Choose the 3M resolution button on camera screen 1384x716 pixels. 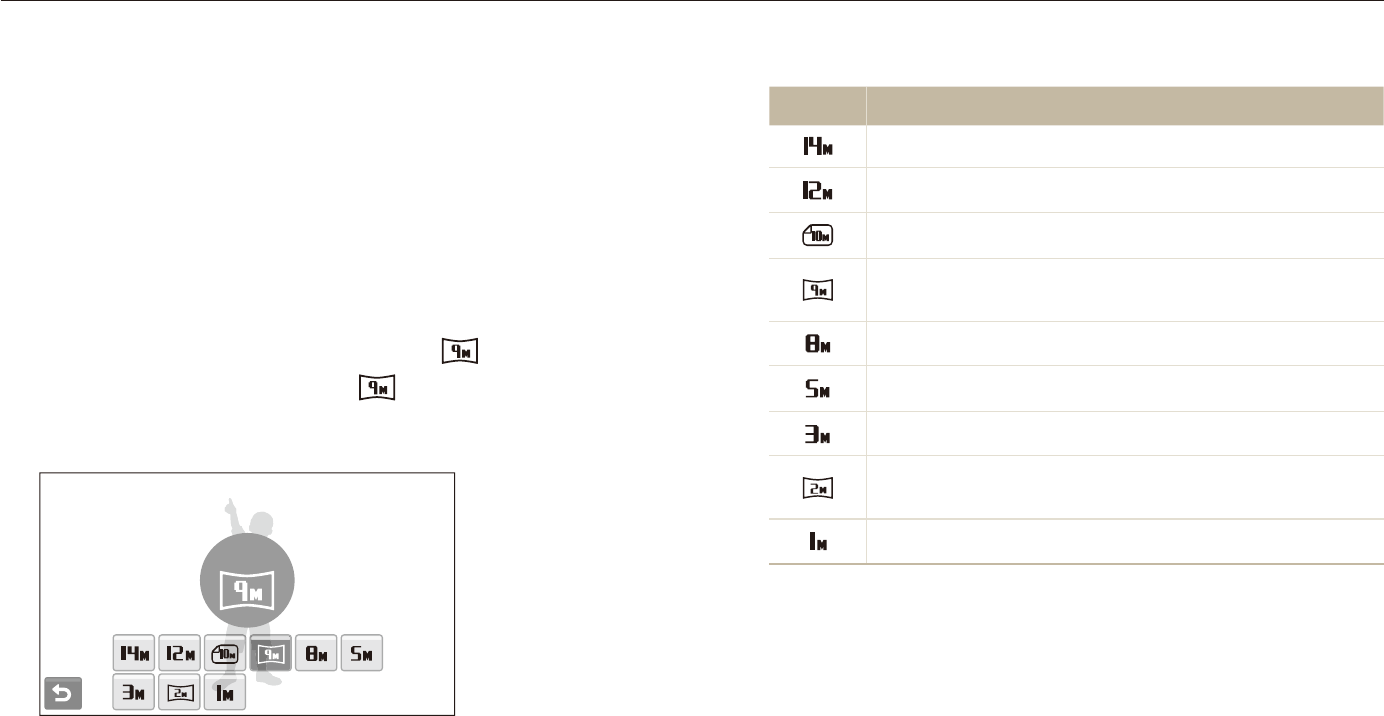pos(133,692)
